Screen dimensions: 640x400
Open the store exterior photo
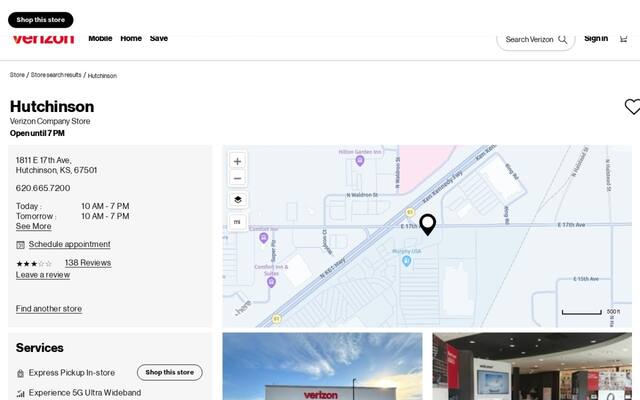[x=322, y=366]
